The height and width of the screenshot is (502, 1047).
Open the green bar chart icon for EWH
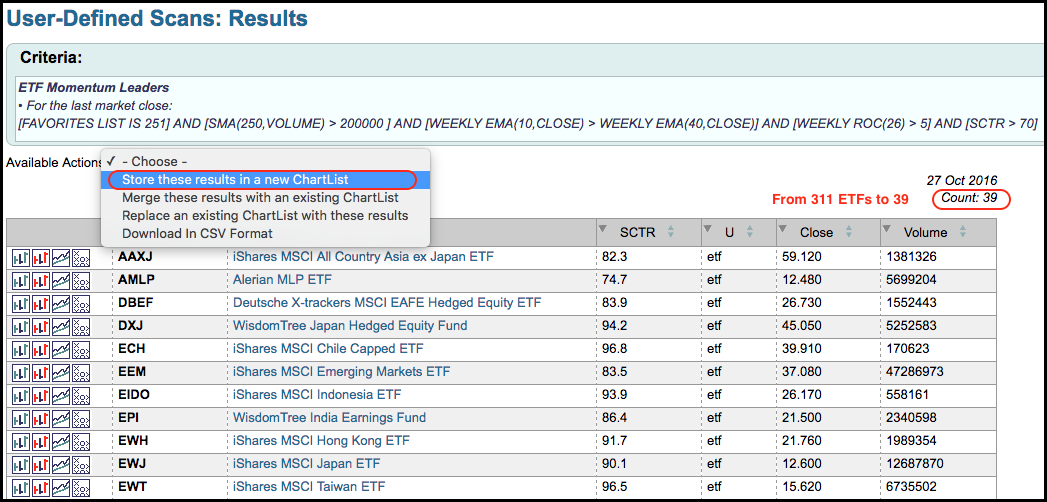pos(21,441)
